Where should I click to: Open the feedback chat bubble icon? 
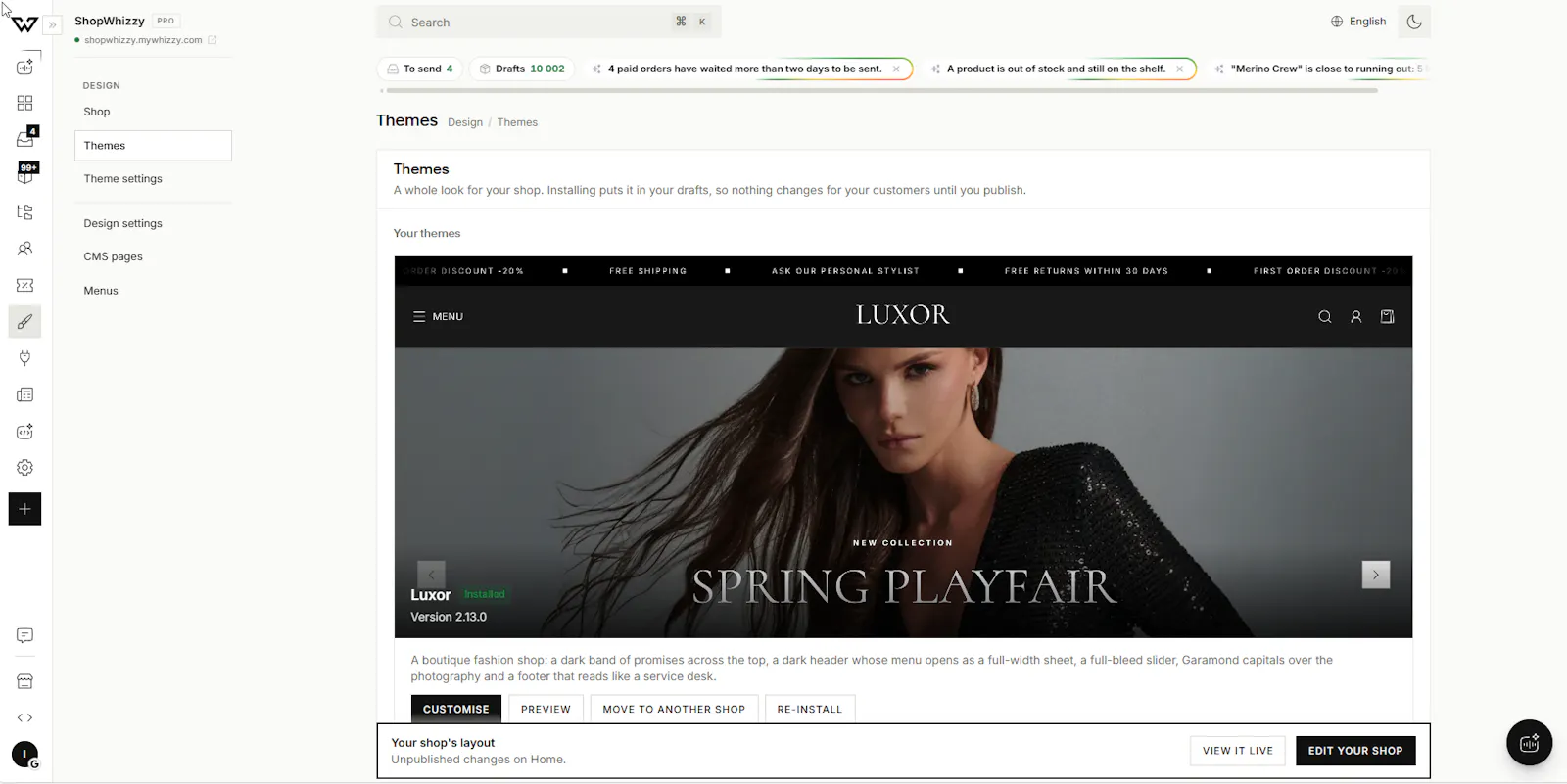click(24, 635)
